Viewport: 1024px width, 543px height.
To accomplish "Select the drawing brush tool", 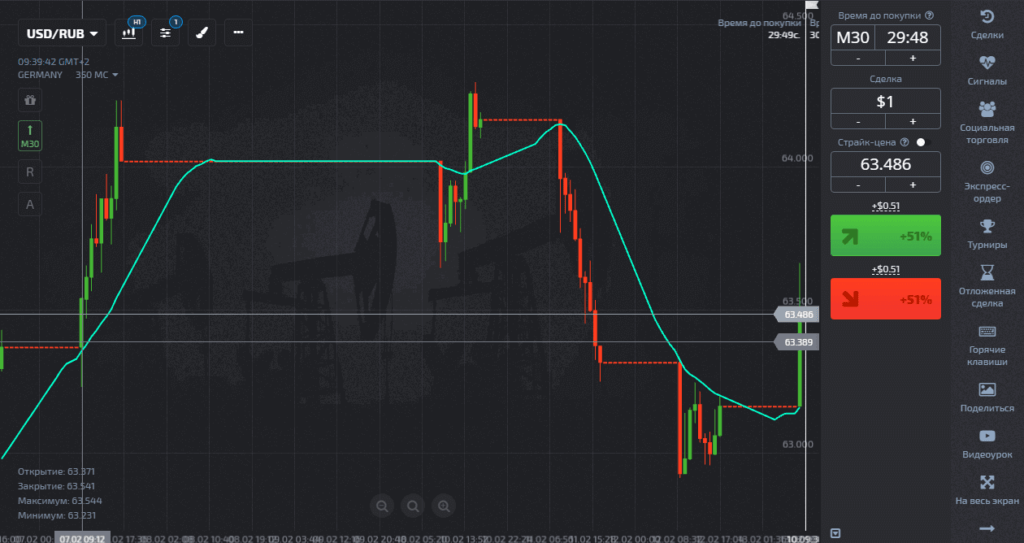I will (x=201, y=33).
